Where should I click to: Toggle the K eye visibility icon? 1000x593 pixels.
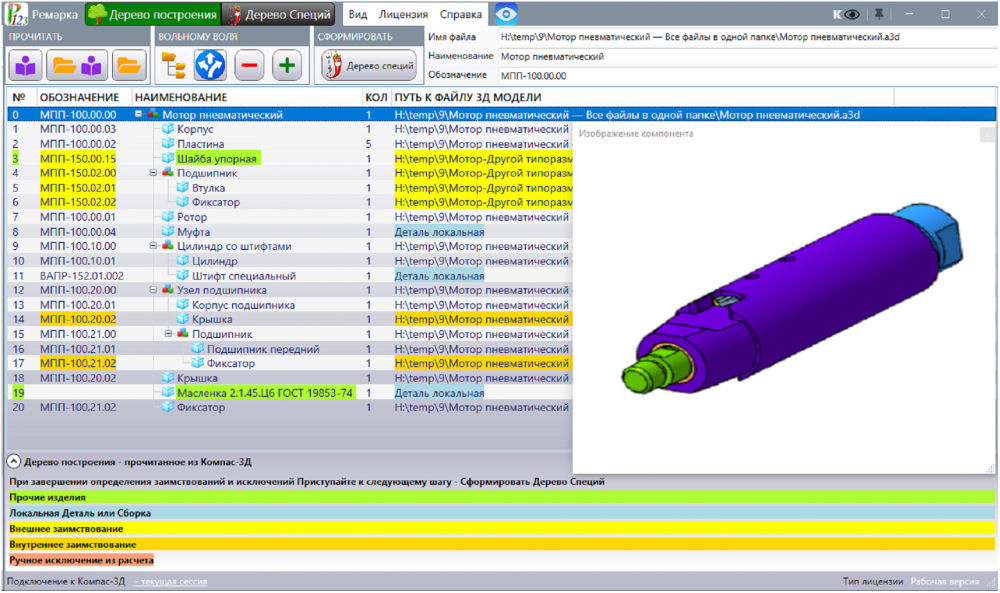846,14
